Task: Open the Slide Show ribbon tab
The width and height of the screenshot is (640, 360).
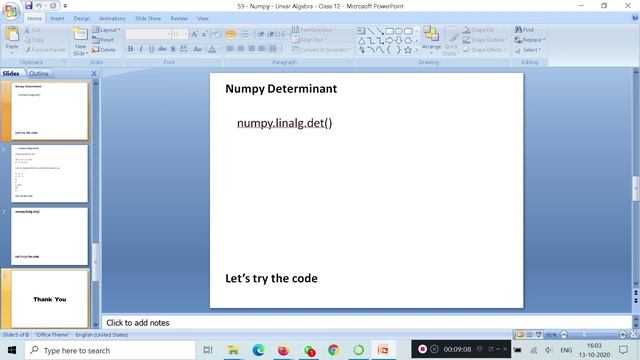Action: pyautogui.click(x=148, y=18)
